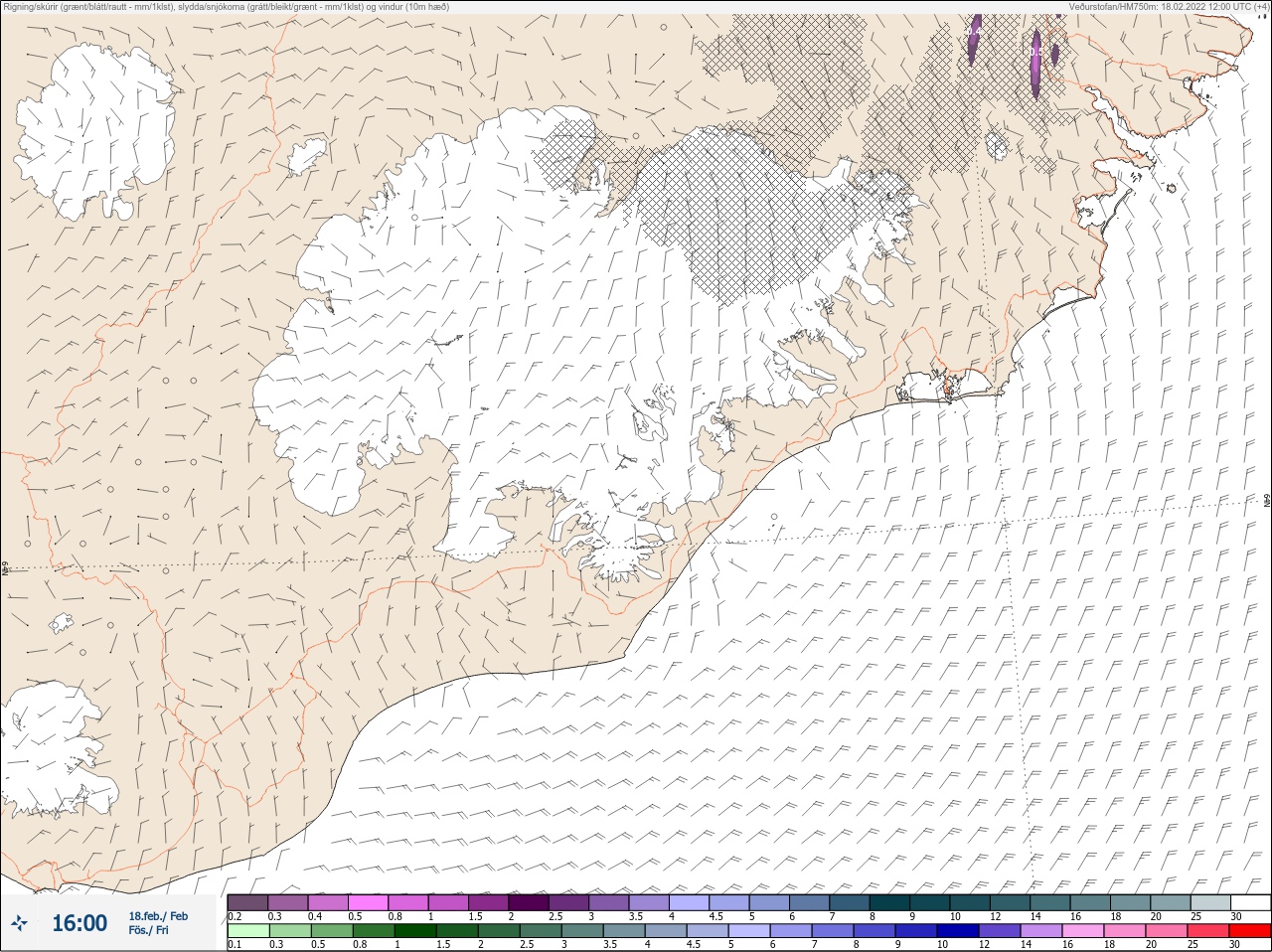The width and height of the screenshot is (1272, 952).
Task: Click the 16:00 forecast time label
Action: (x=79, y=923)
